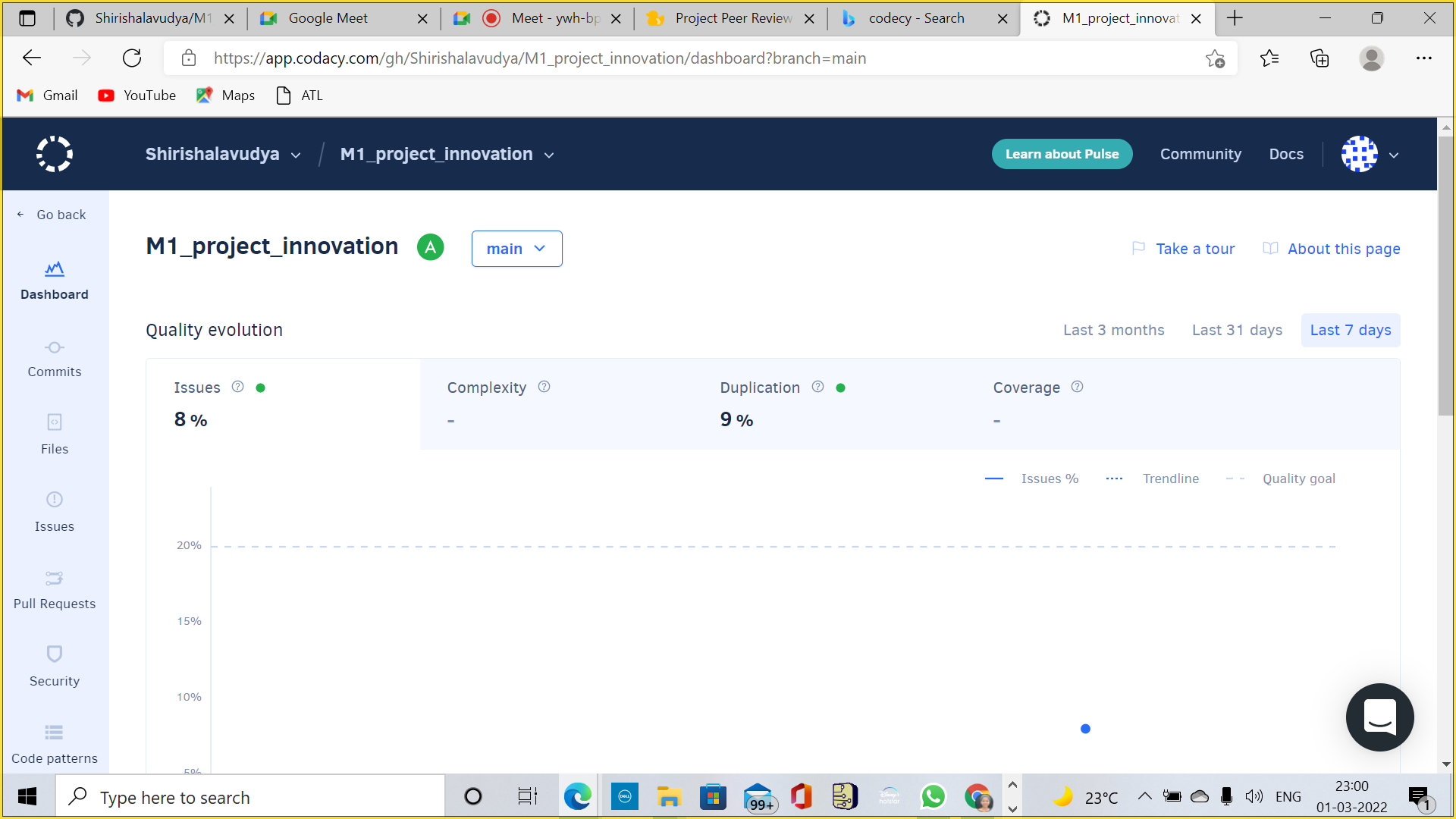
Task: Select Commits in the left sidebar
Action: 54,358
